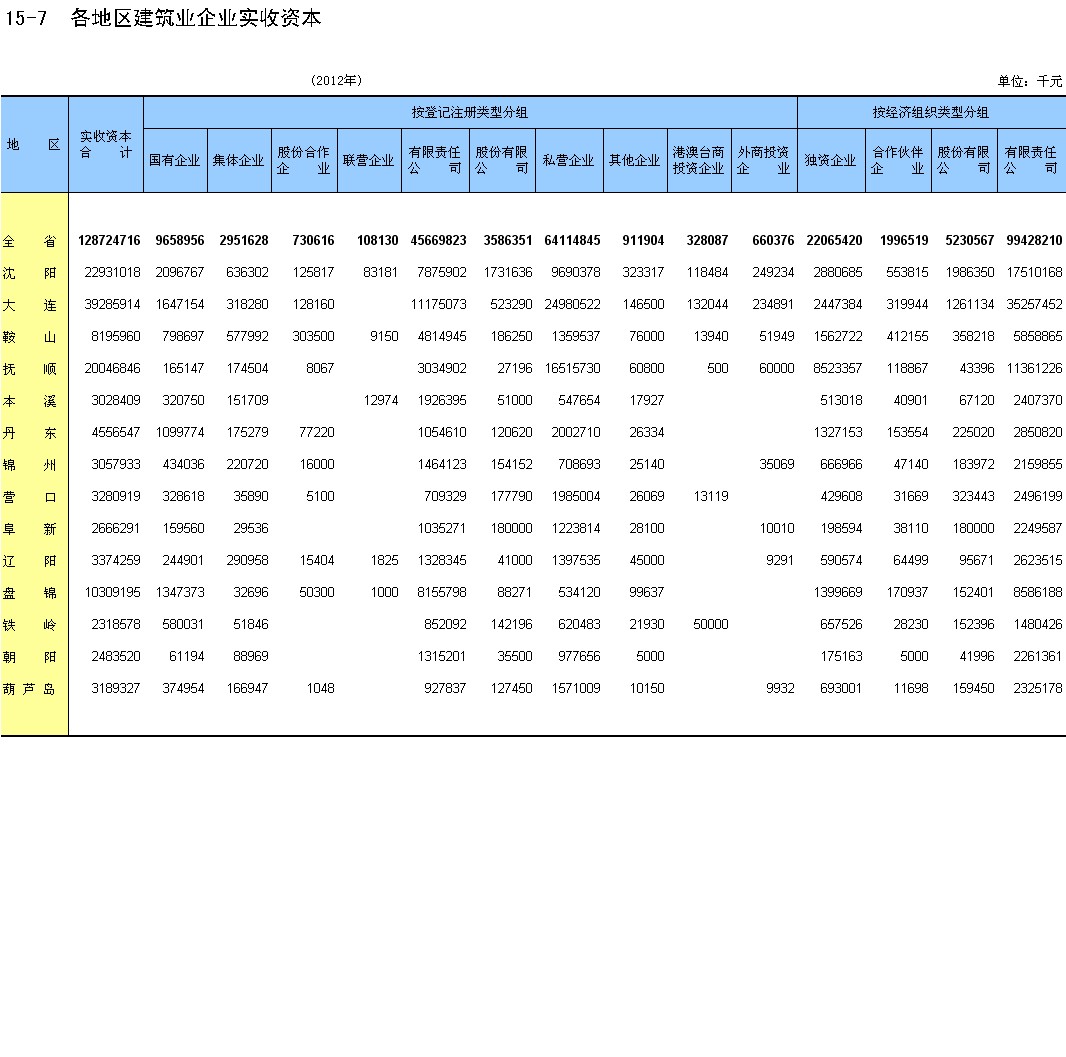Click the table title '15-7 各地区建筑业企业实收资本'

(x=163, y=18)
